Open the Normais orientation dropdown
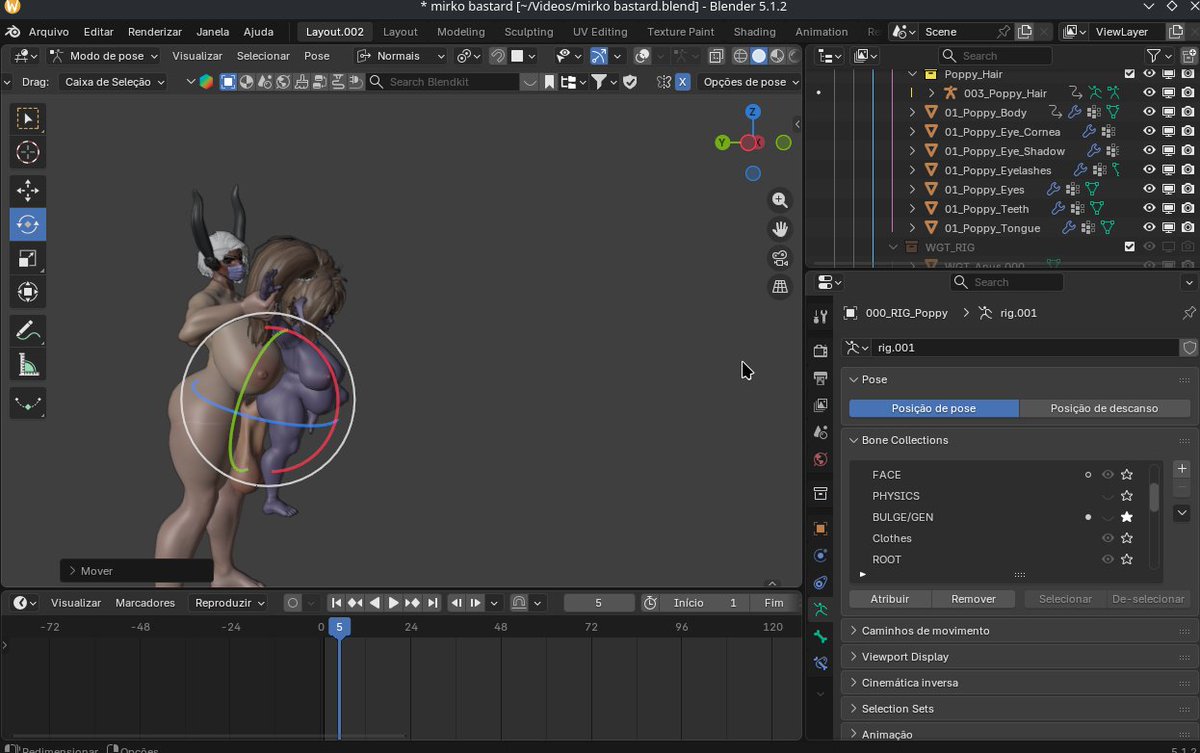The width and height of the screenshot is (1200, 753). (x=401, y=56)
